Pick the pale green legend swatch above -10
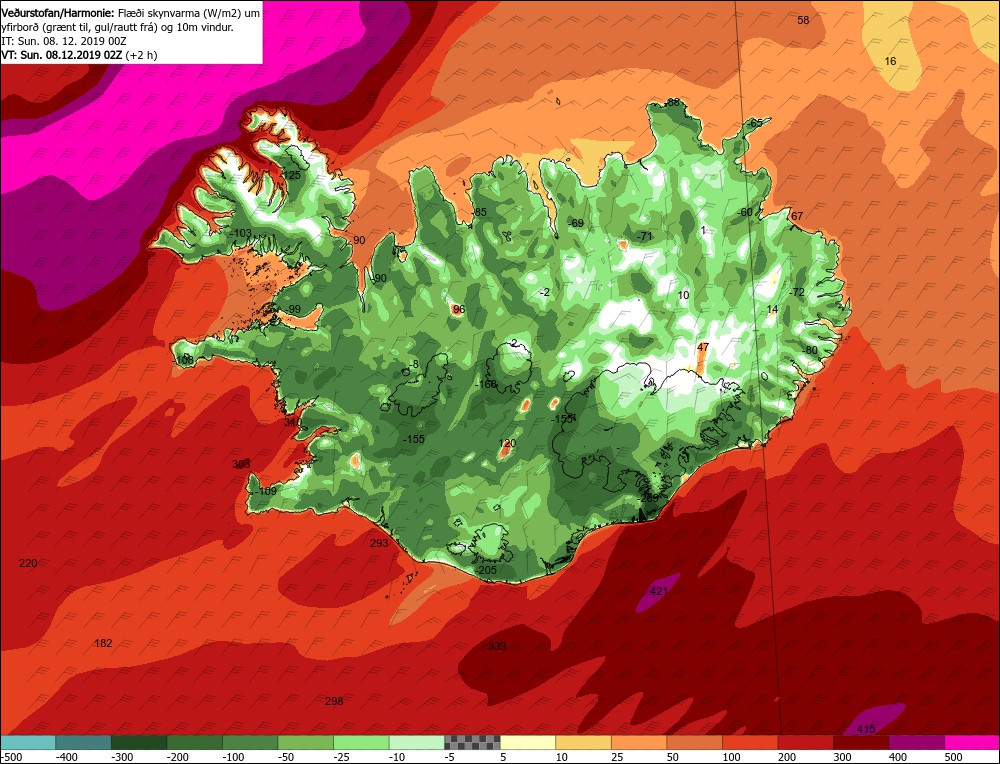Screen dimensions: 1000x764 tap(416, 742)
